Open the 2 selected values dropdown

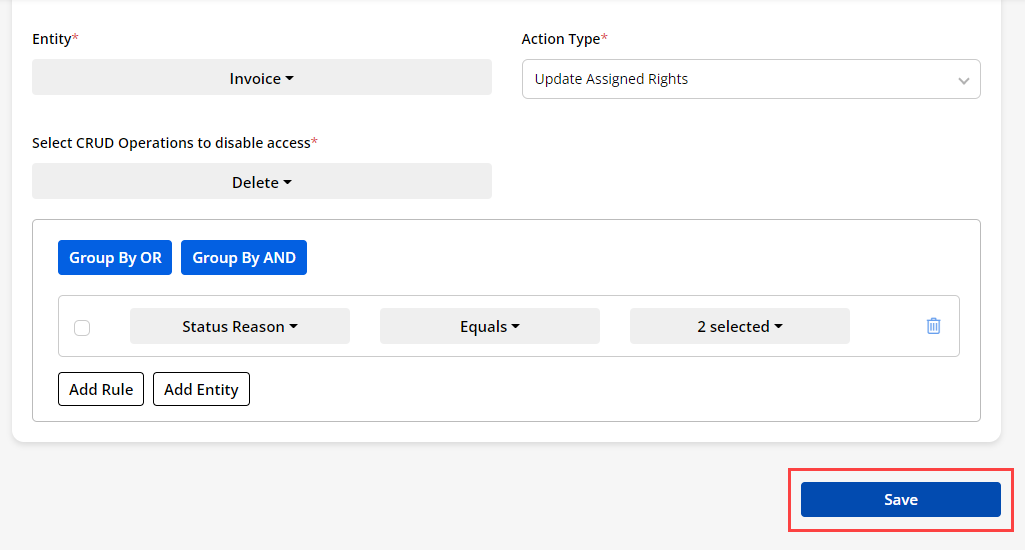739,327
